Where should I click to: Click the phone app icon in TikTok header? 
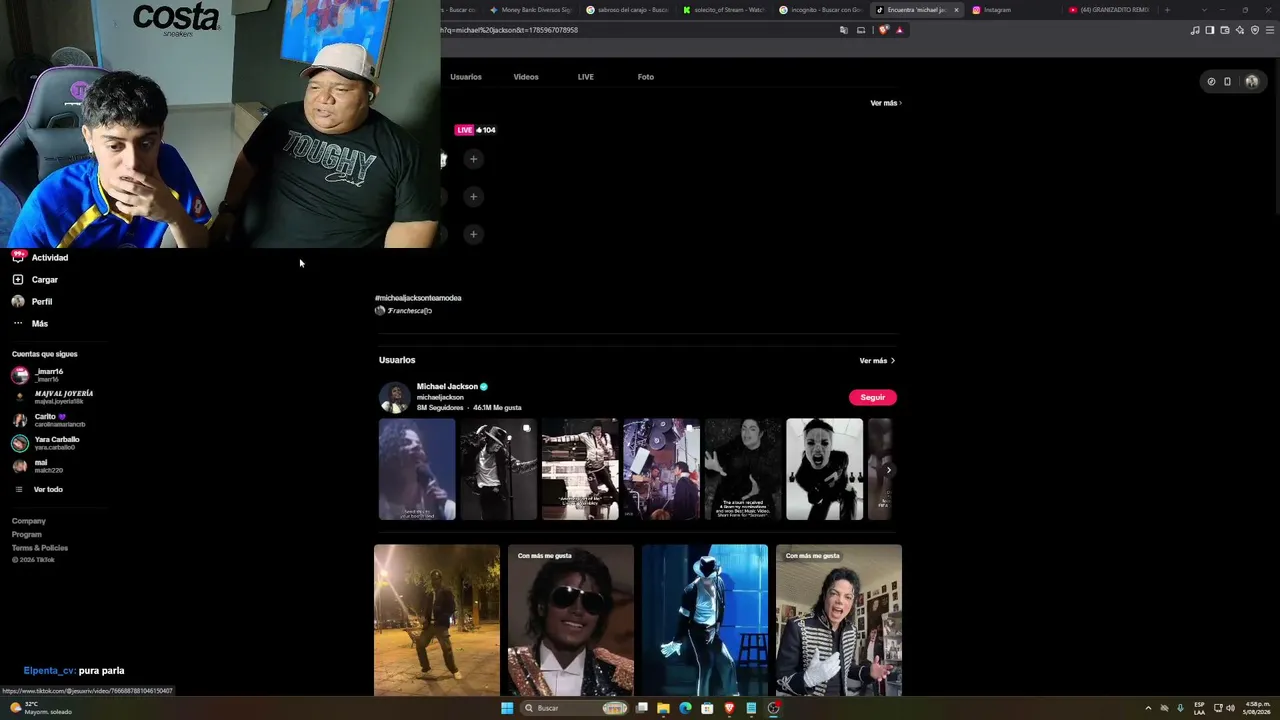[x=1227, y=82]
